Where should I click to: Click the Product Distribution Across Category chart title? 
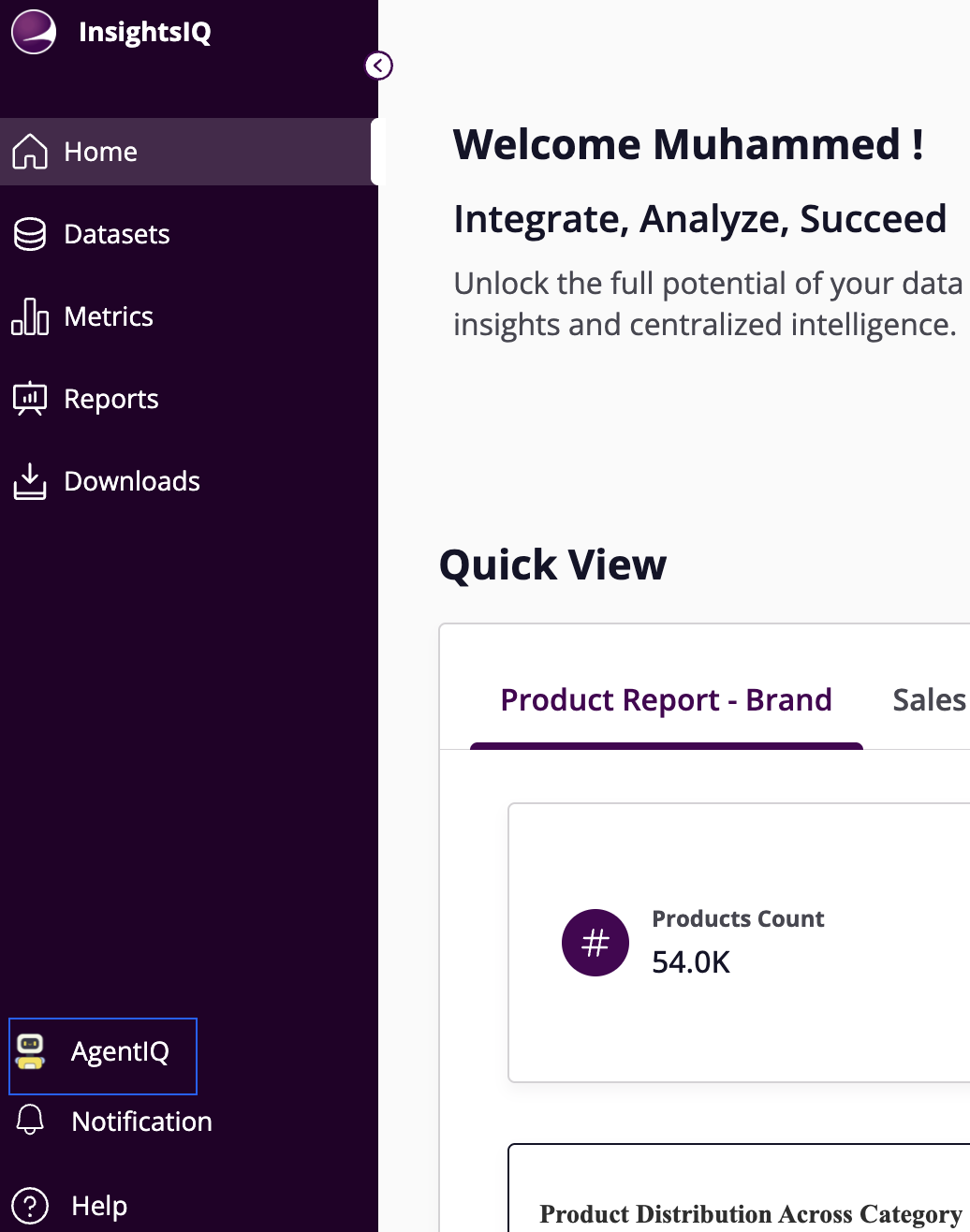coord(751,1214)
